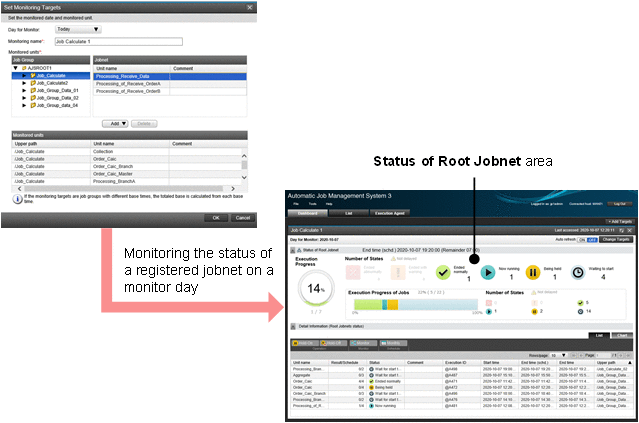Viewport: 639px width, 423px height.
Task: Open the Execution Agent tab
Action: click(x=390, y=213)
